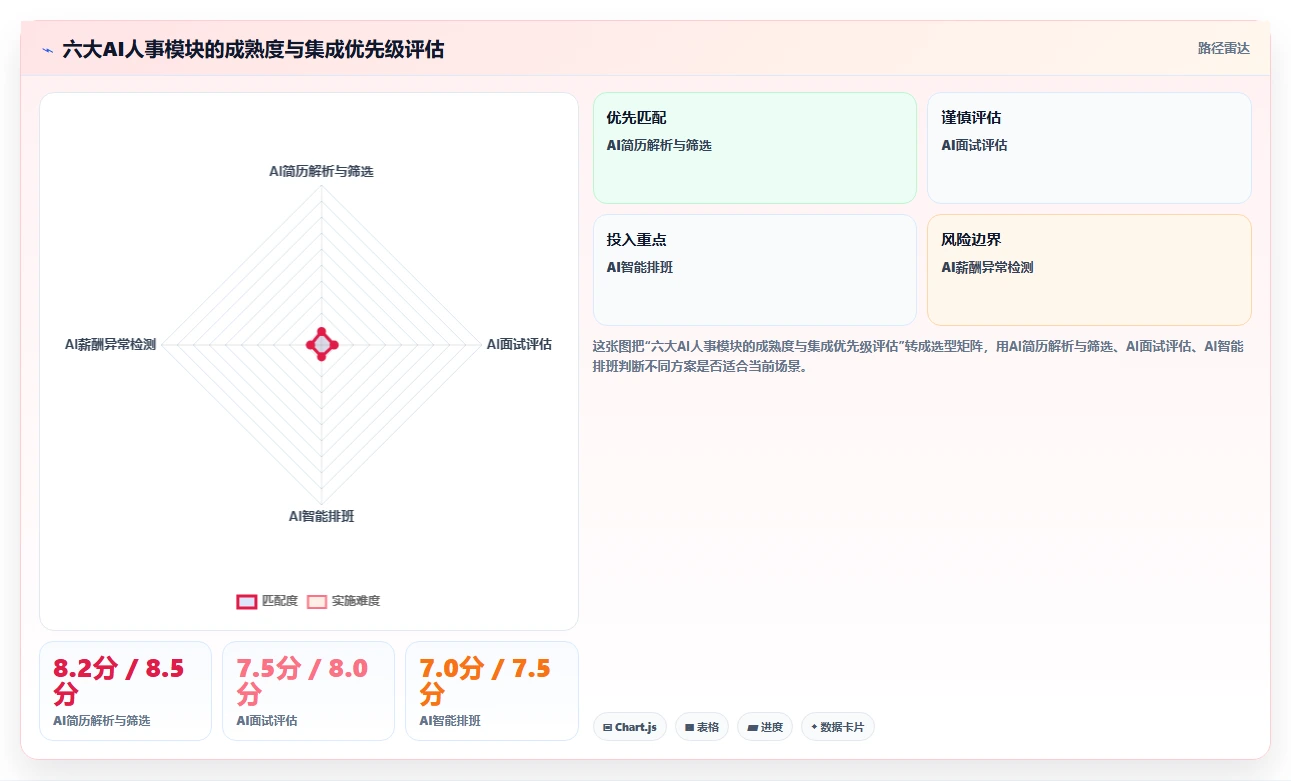1291x781 pixels.
Task: Click the 路径雷达 label in header
Action: pyautogui.click(x=1224, y=48)
